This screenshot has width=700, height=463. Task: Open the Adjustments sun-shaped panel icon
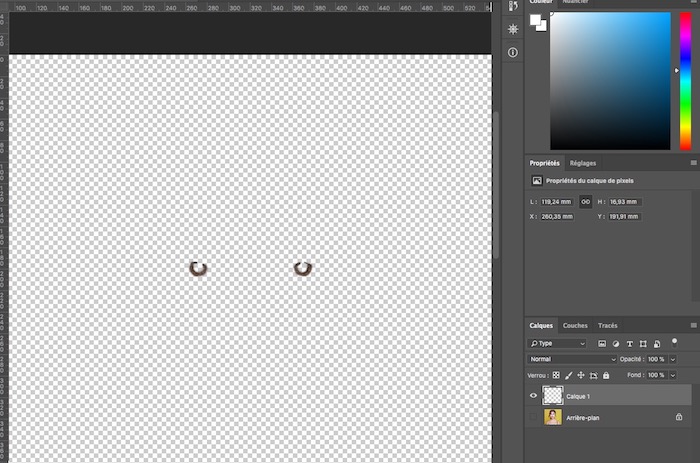coord(513,29)
